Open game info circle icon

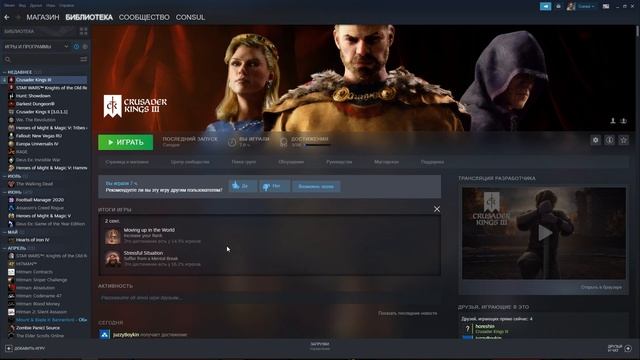click(x=609, y=140)
